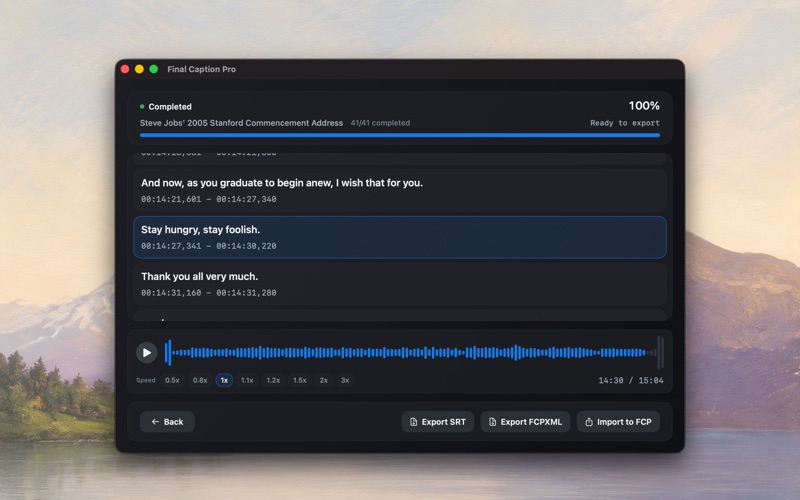Select the 'Thank you all very much.' caption
Screen dimensions: 800x500
[x=400, y=284]
